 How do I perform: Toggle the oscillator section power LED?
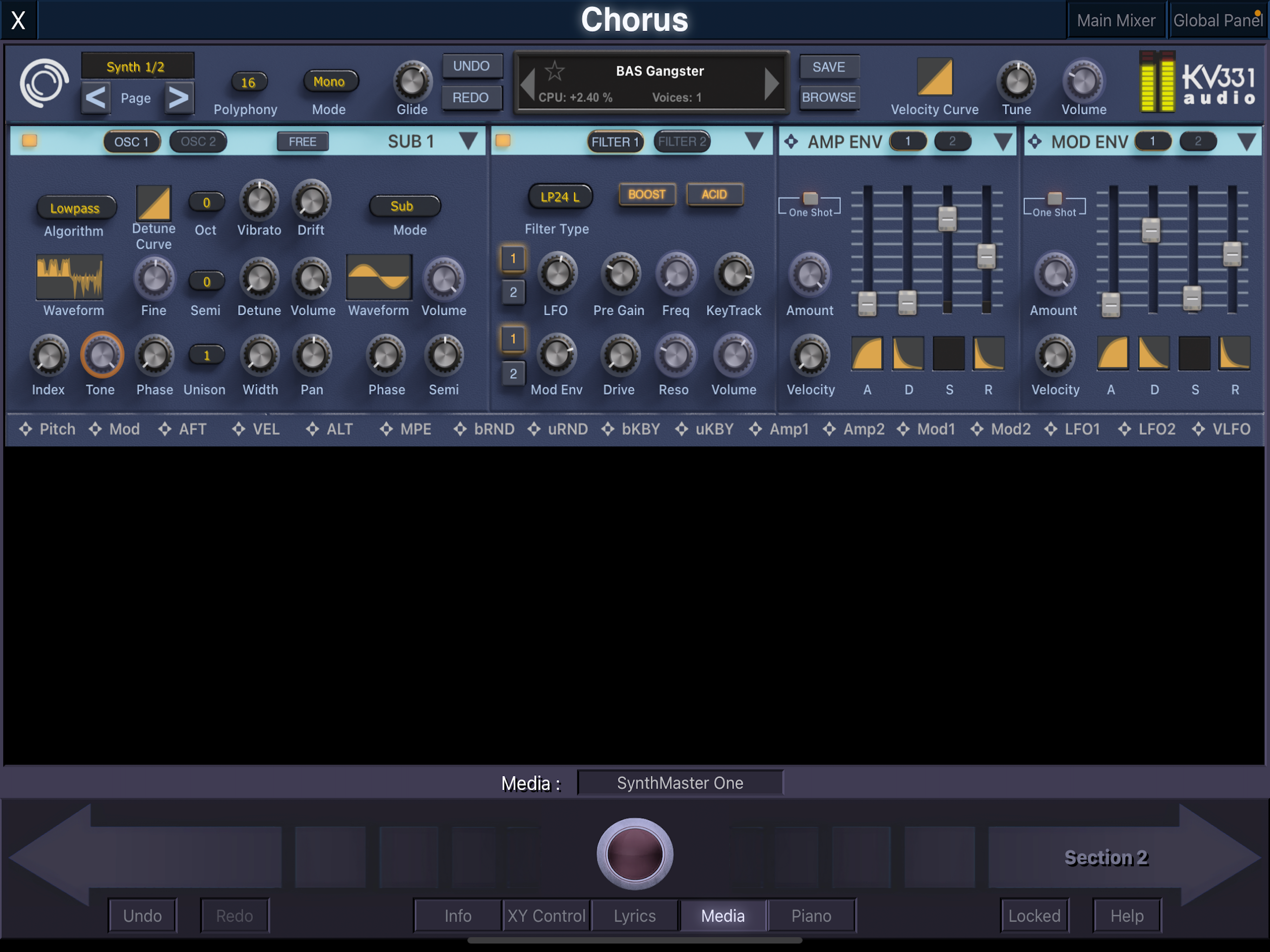click(30, 141)
